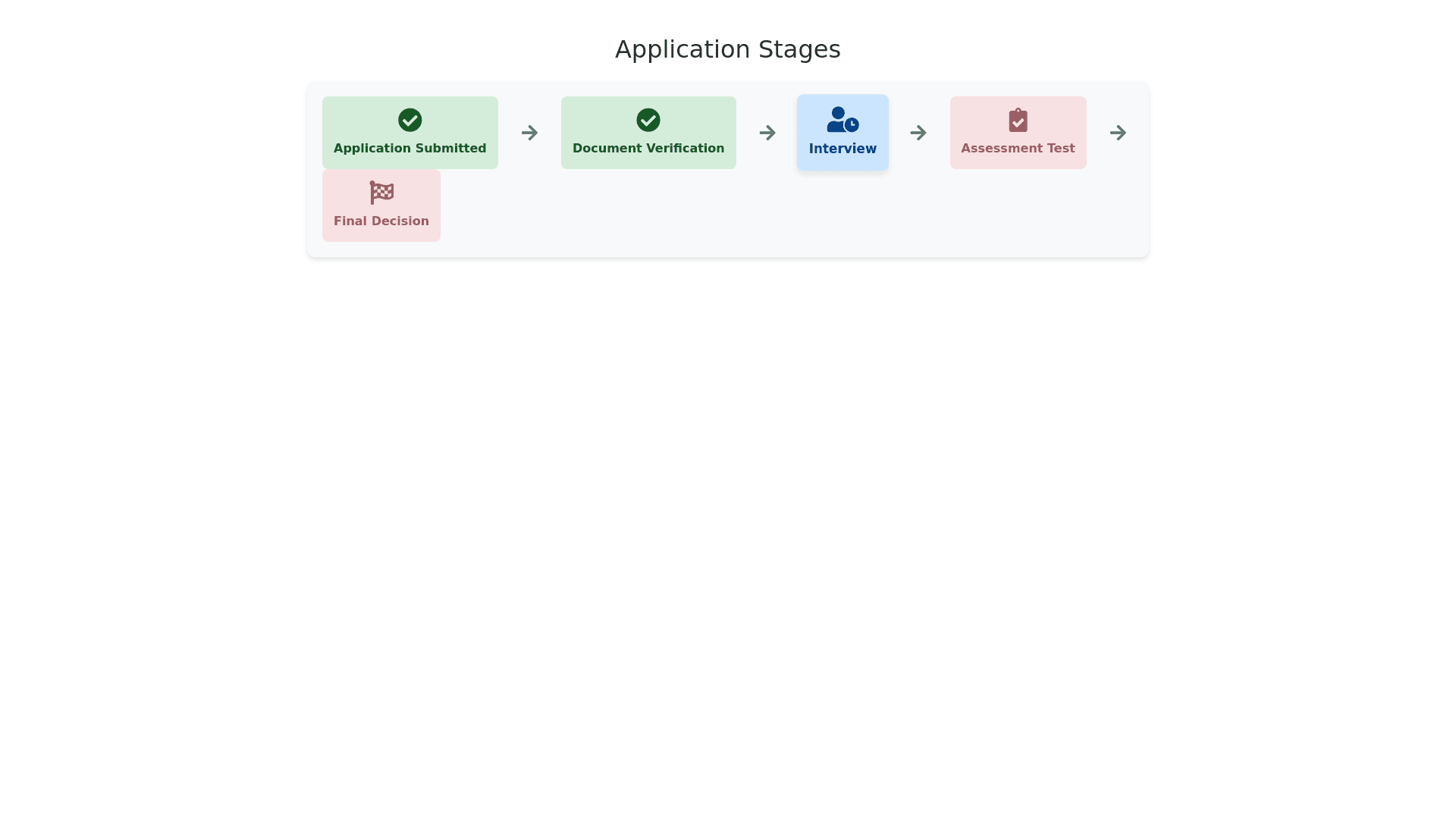Click the arrow following the Assessment Test stage

[1118, 133]
